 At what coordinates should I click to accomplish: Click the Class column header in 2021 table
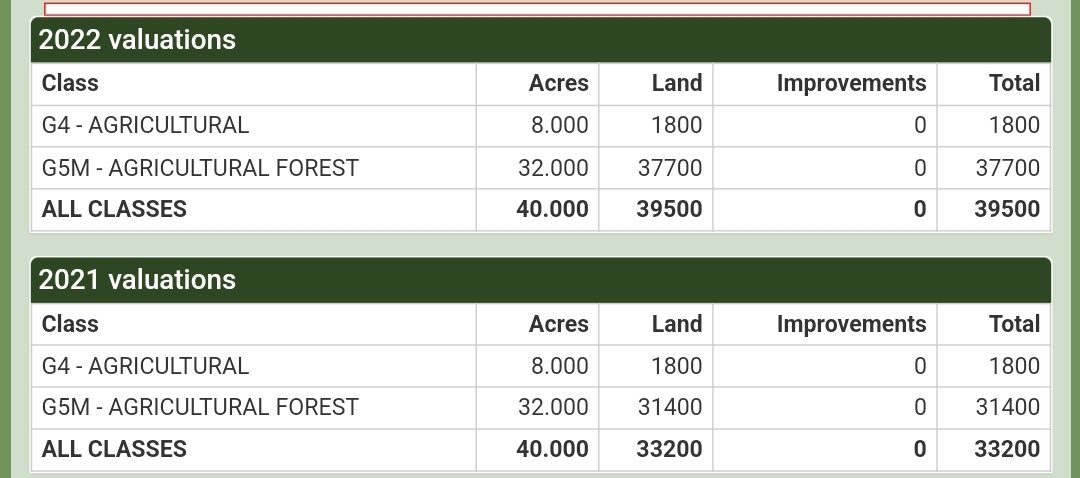[x=70, y=324]
